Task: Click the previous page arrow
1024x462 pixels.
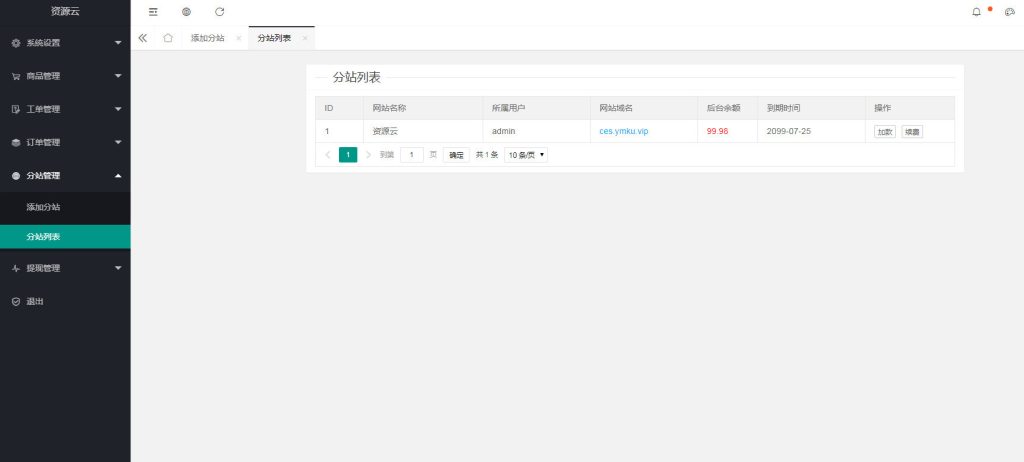Action: pos(328,155)
